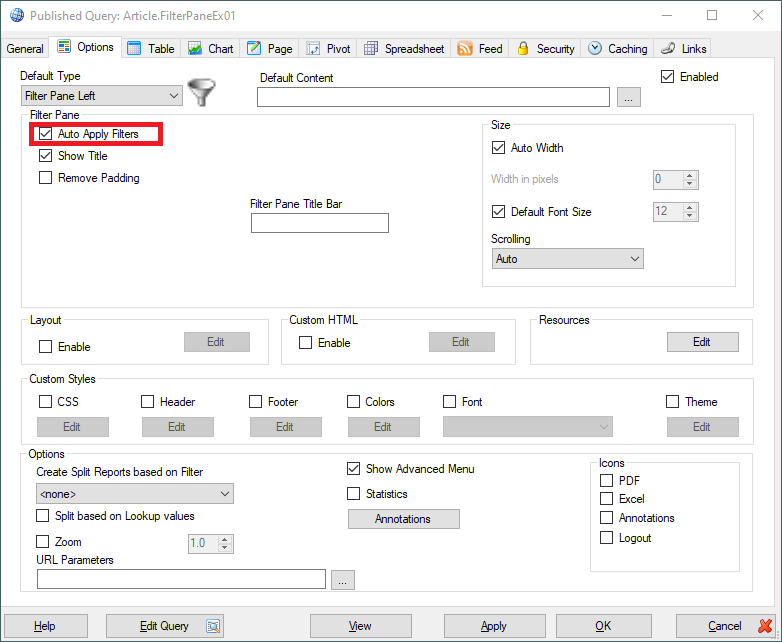The width and height of the screenshot is (782, 642).
Task: Uncheck Auto Width checkbox
Action: point(498,148)
